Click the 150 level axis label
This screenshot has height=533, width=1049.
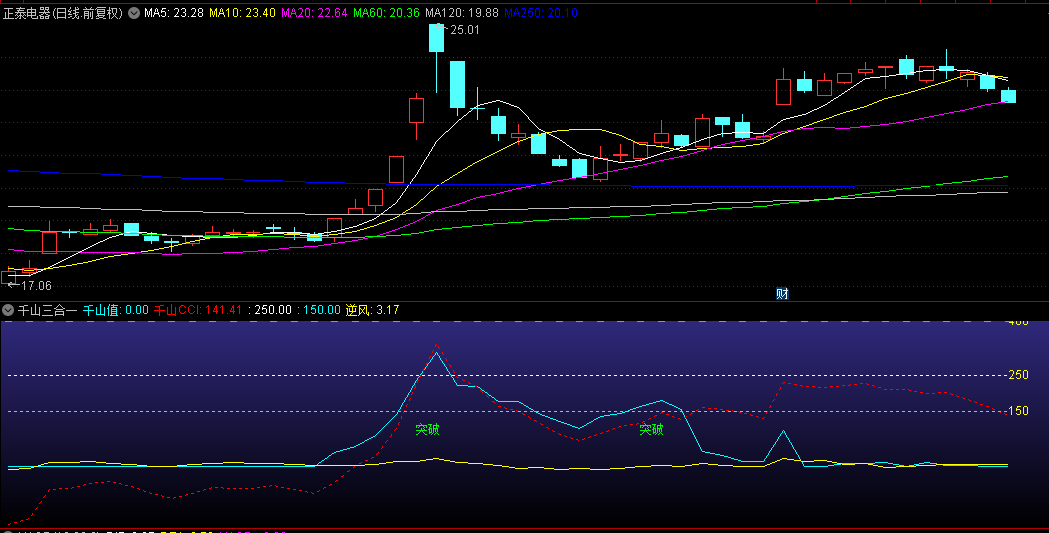1018,411
